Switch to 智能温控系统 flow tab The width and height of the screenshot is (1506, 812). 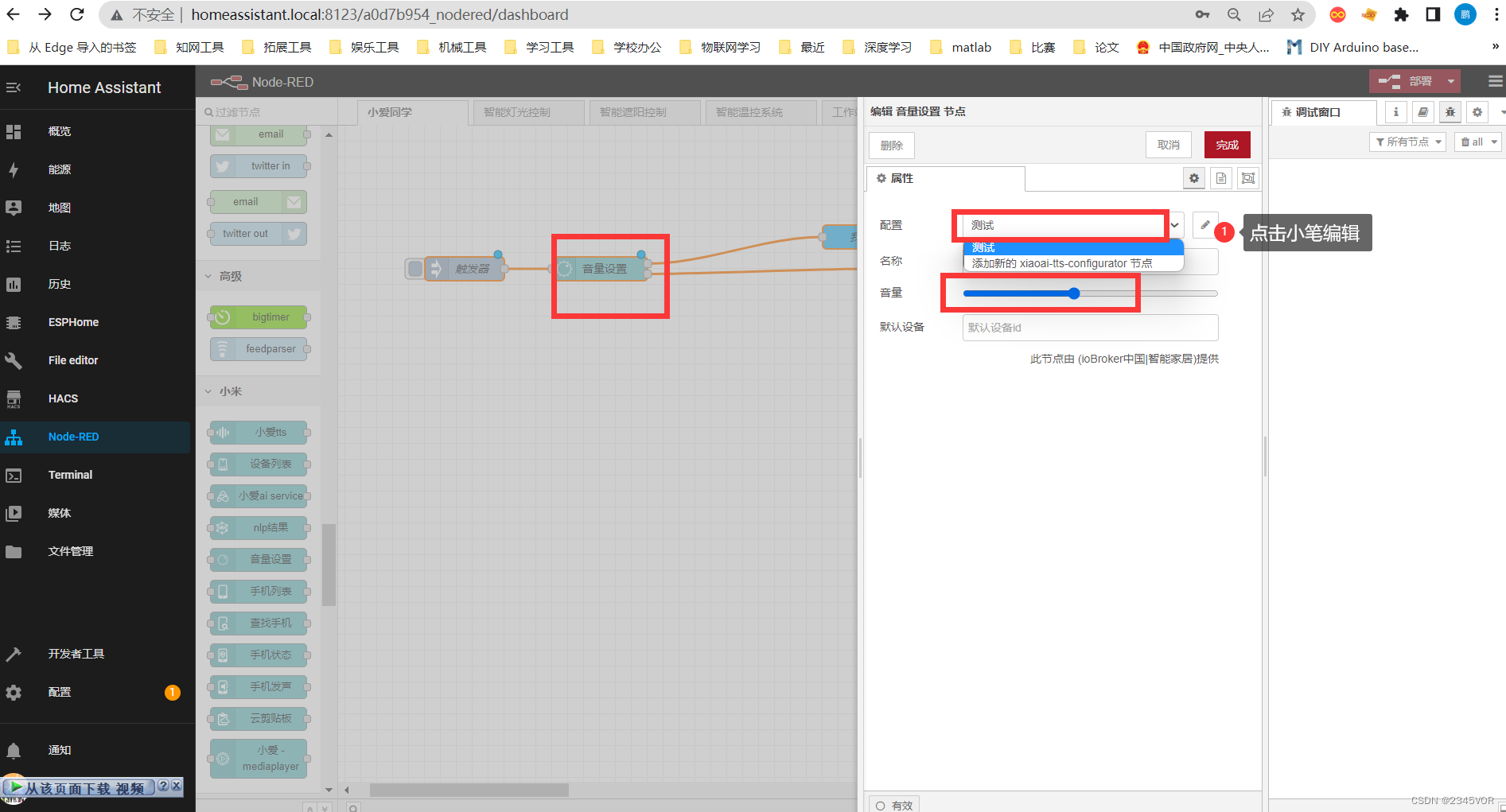[x=761, y=112]
